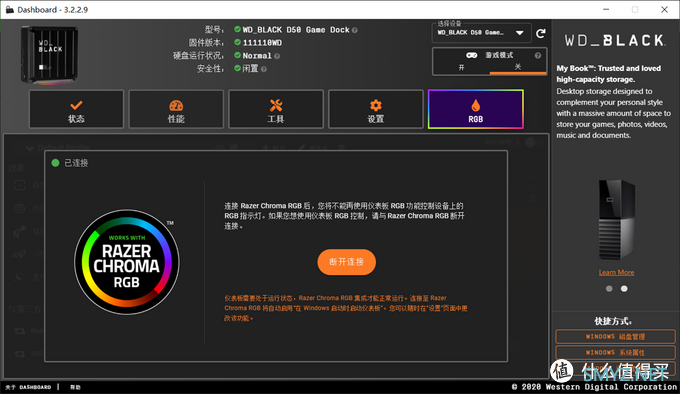Turn gaming mode off with 关
Screen dimensions: 680x394
(x=518, y=67)
